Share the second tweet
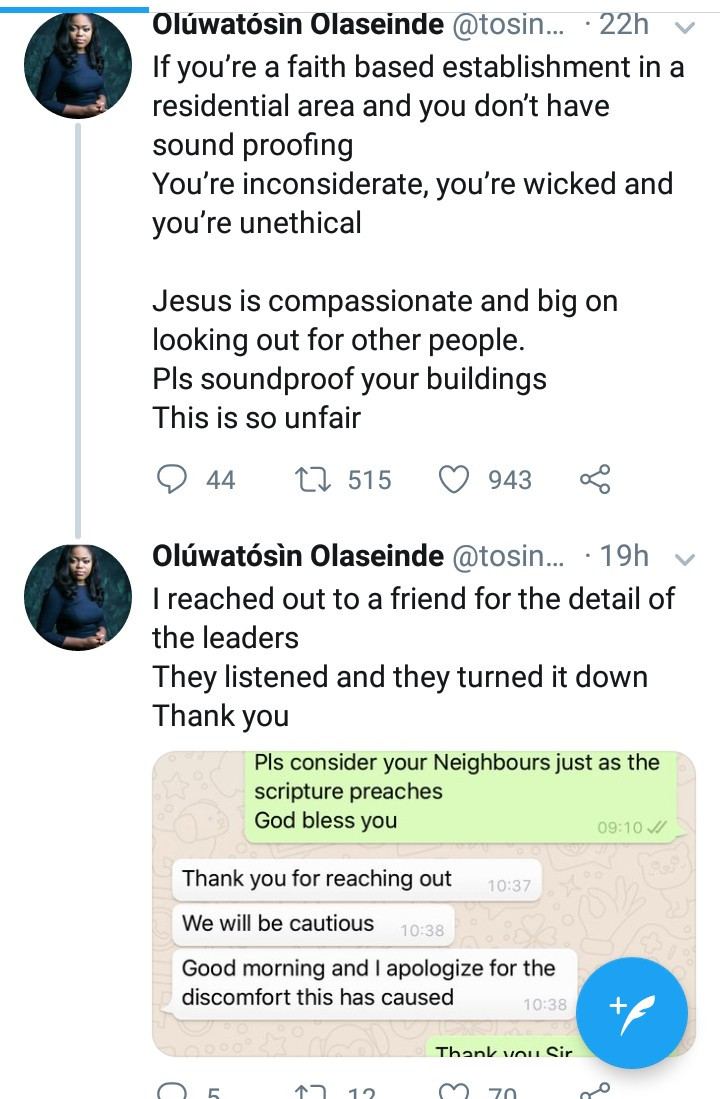The image size is (720, 1099). coord(595,1091)
